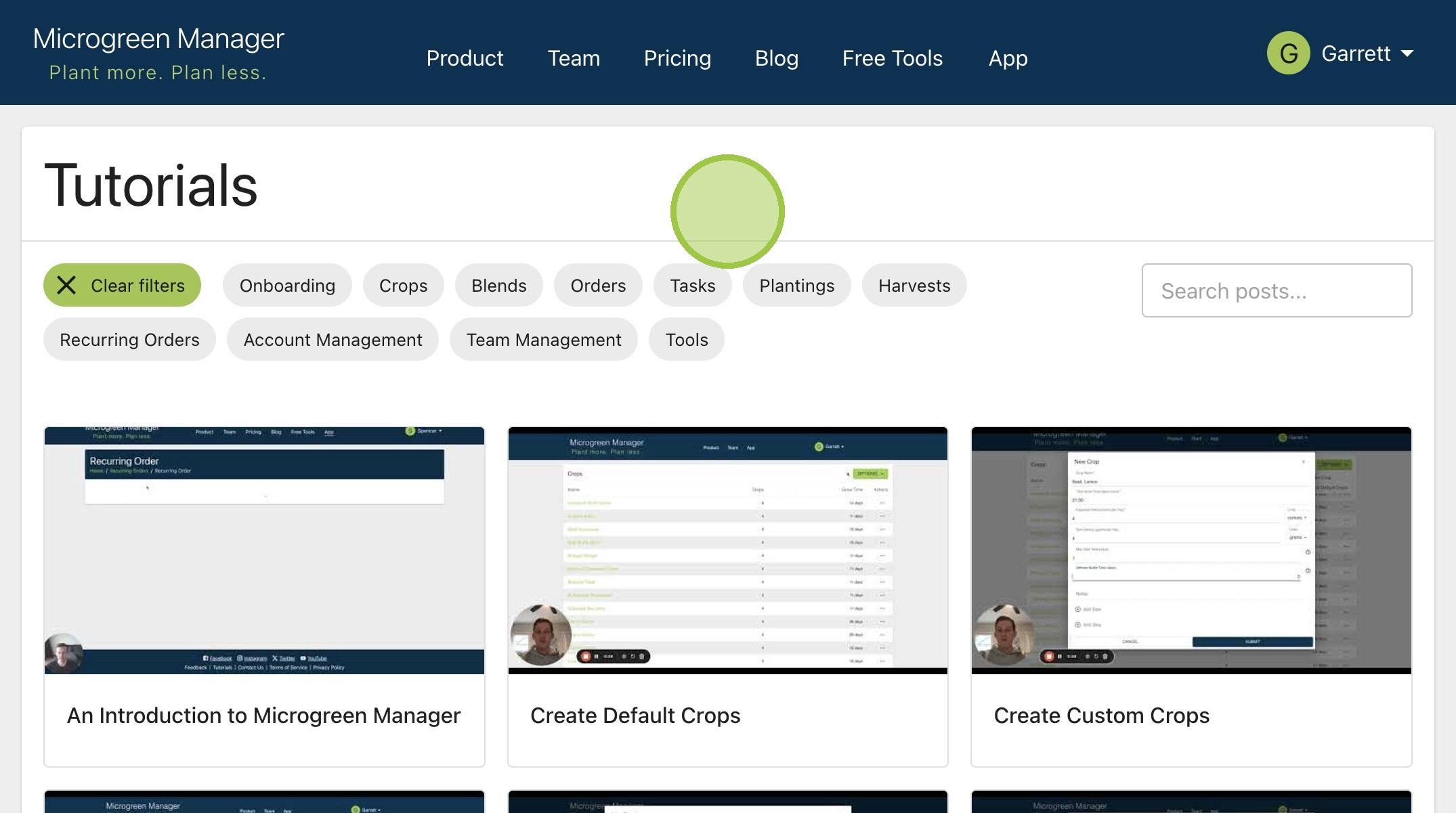Visit the Blog link
1456x813 pixels.
point(776,58)
